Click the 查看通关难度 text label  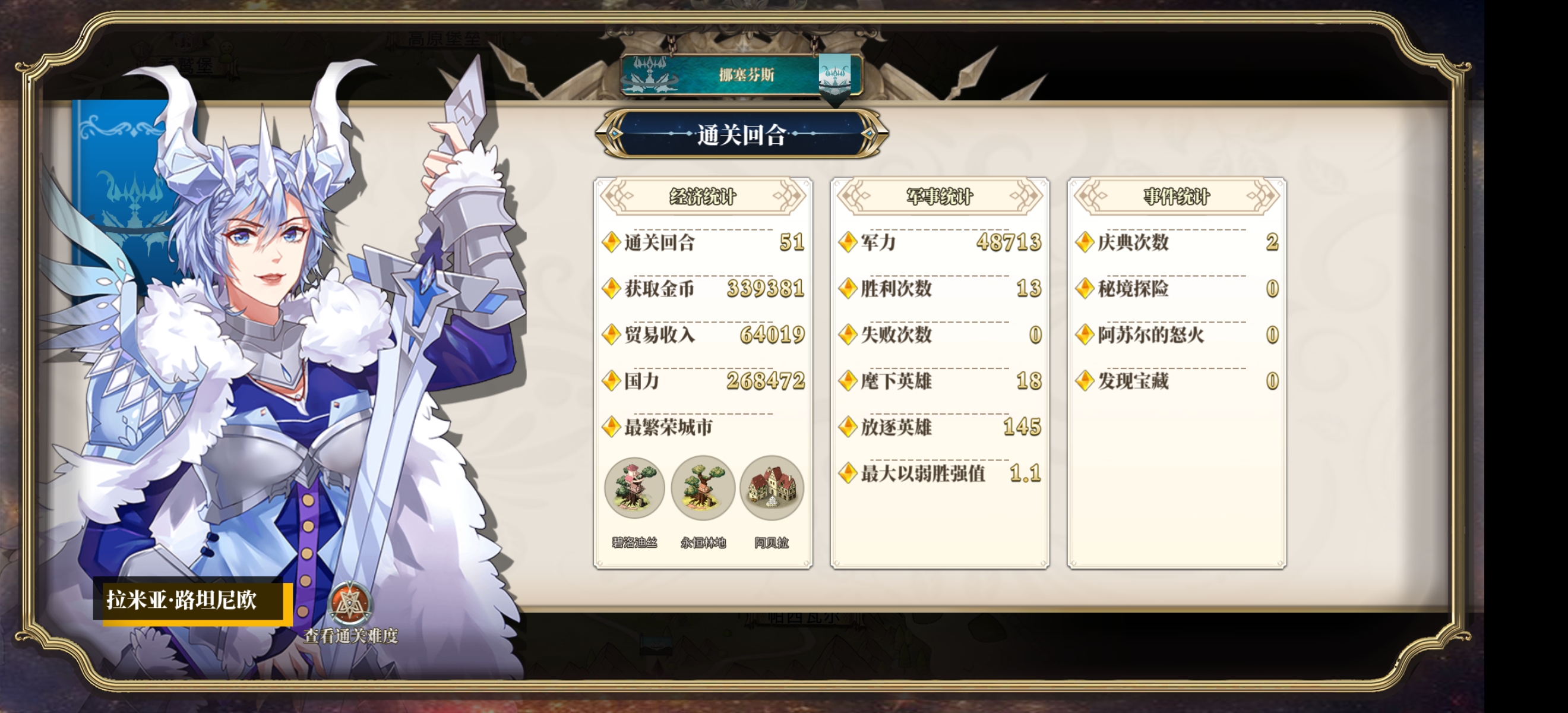[350, 636]
